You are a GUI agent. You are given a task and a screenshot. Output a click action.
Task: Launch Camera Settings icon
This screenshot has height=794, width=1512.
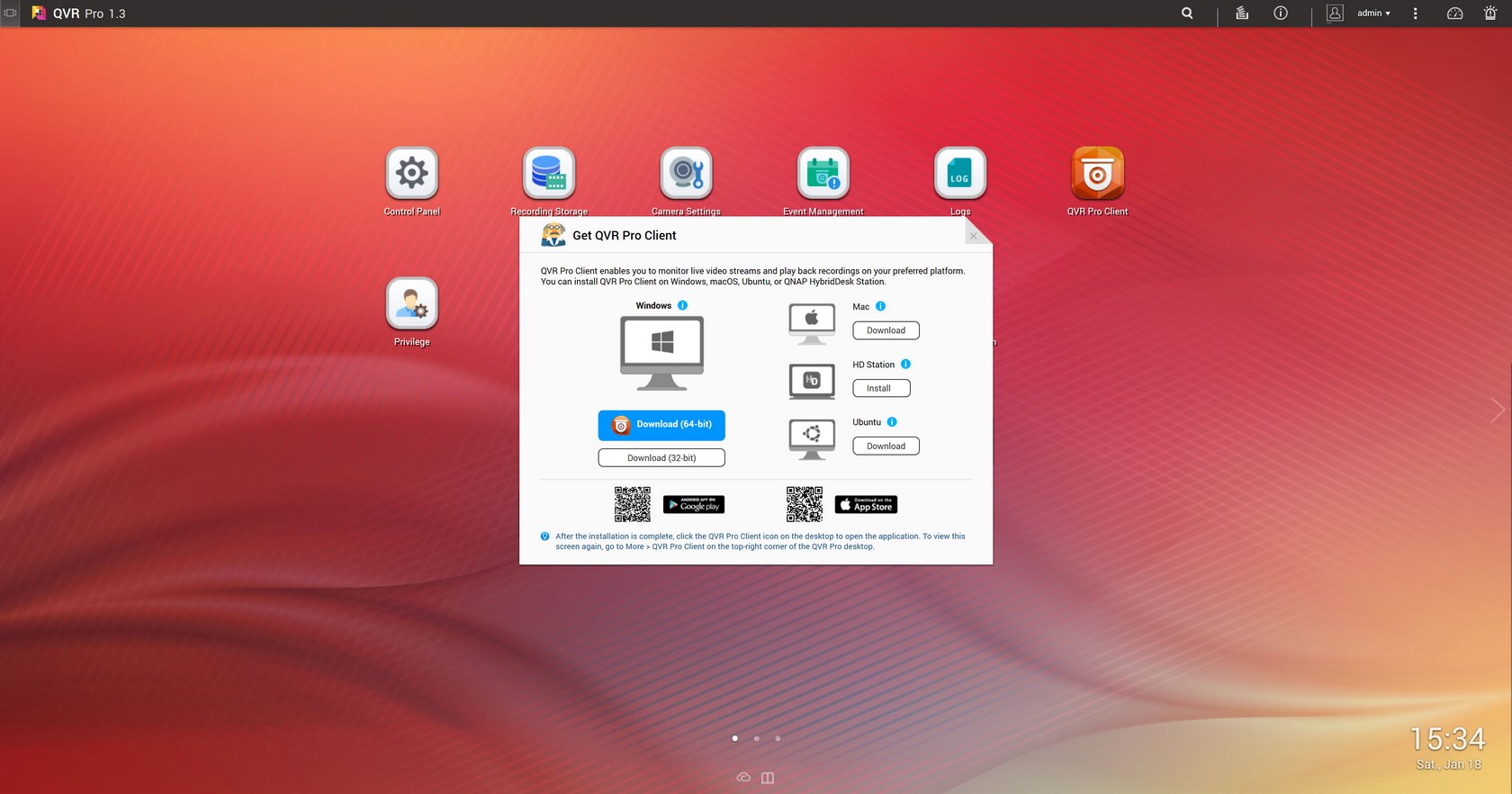click(687, 173)
